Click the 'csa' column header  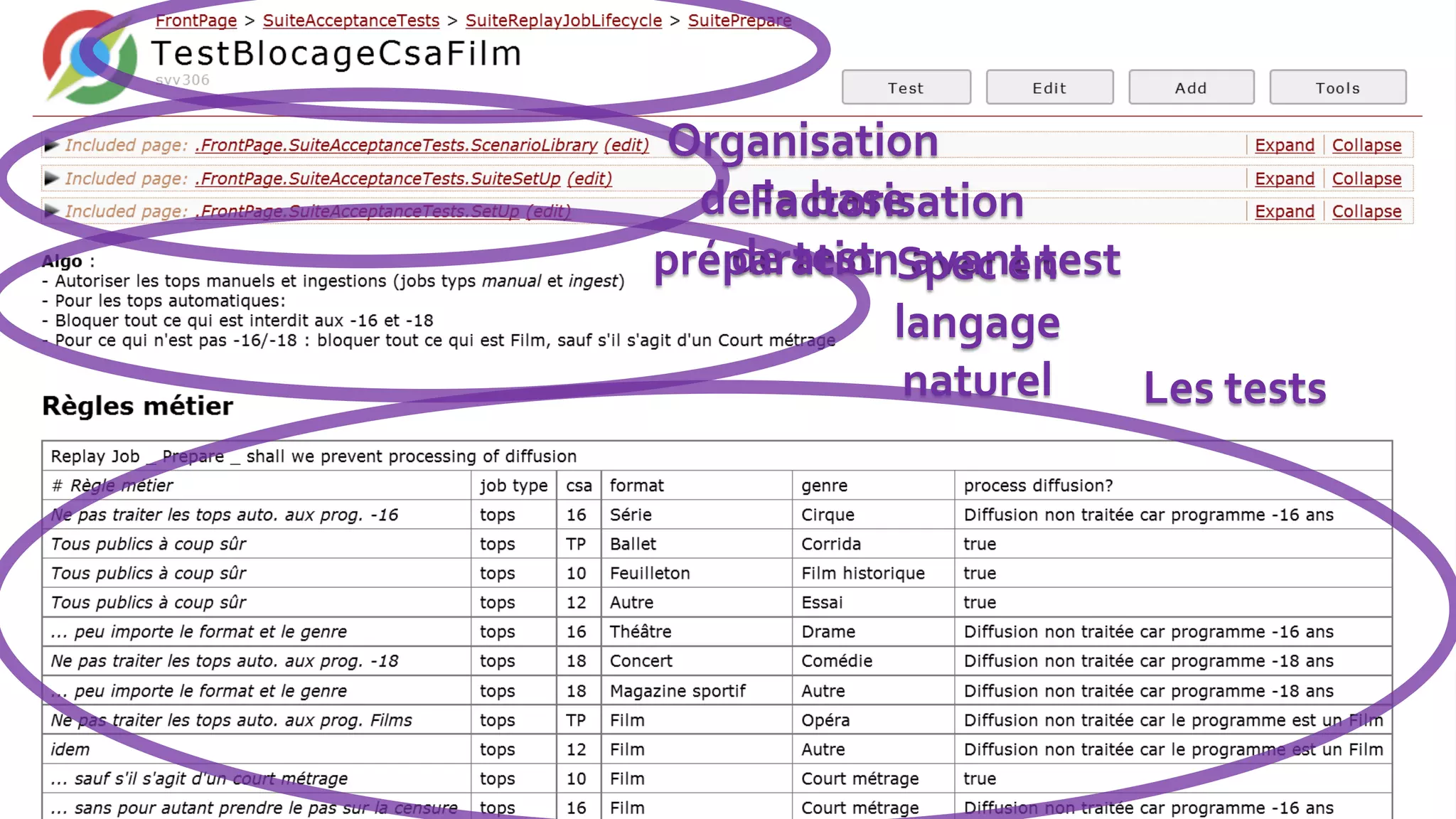(x=579, y=486)
